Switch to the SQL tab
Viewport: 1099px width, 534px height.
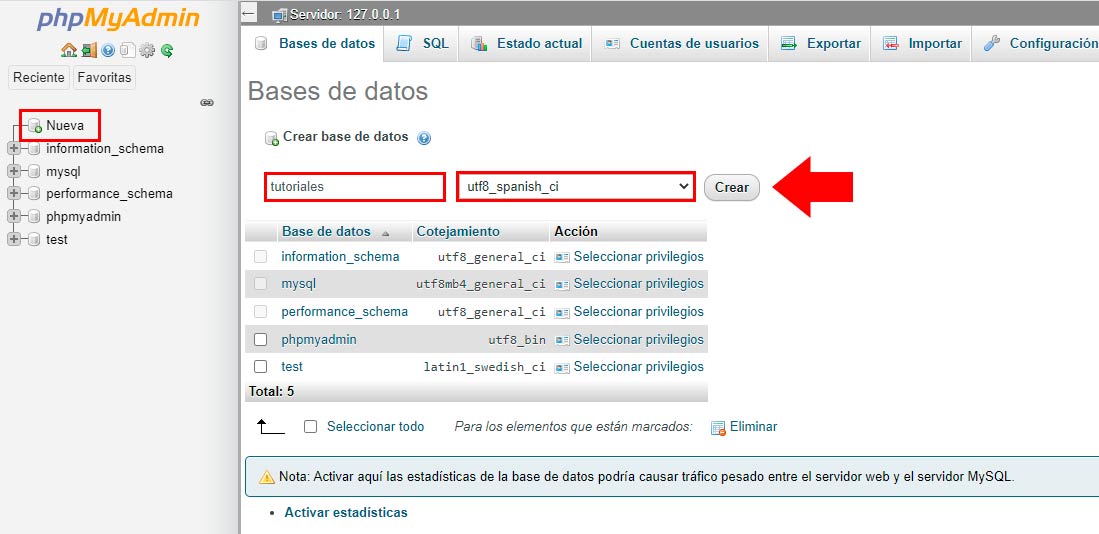point(422,43)
